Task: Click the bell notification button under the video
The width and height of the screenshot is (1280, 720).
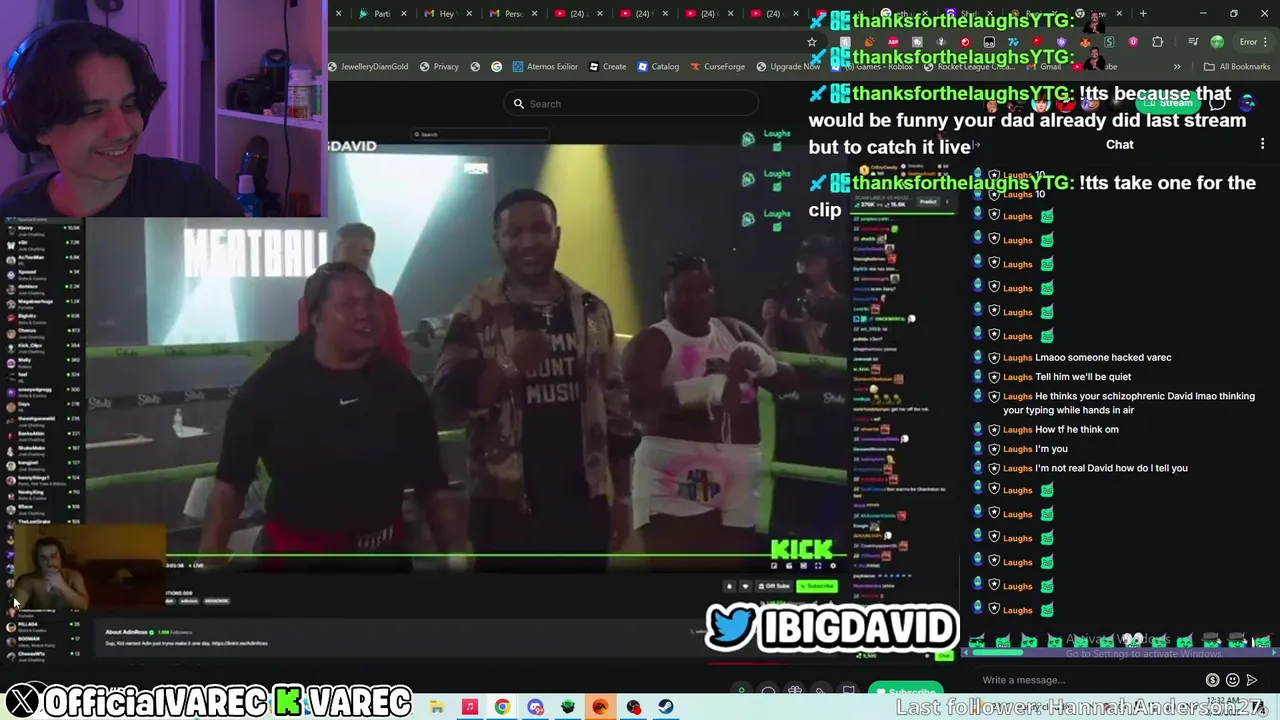Action: point(729,586)
